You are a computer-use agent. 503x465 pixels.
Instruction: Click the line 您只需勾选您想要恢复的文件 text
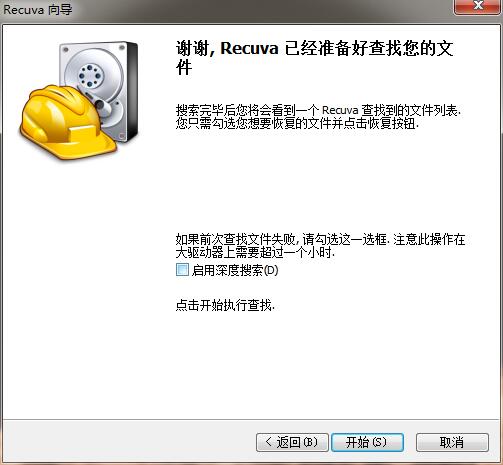click(x=297, y=124)
